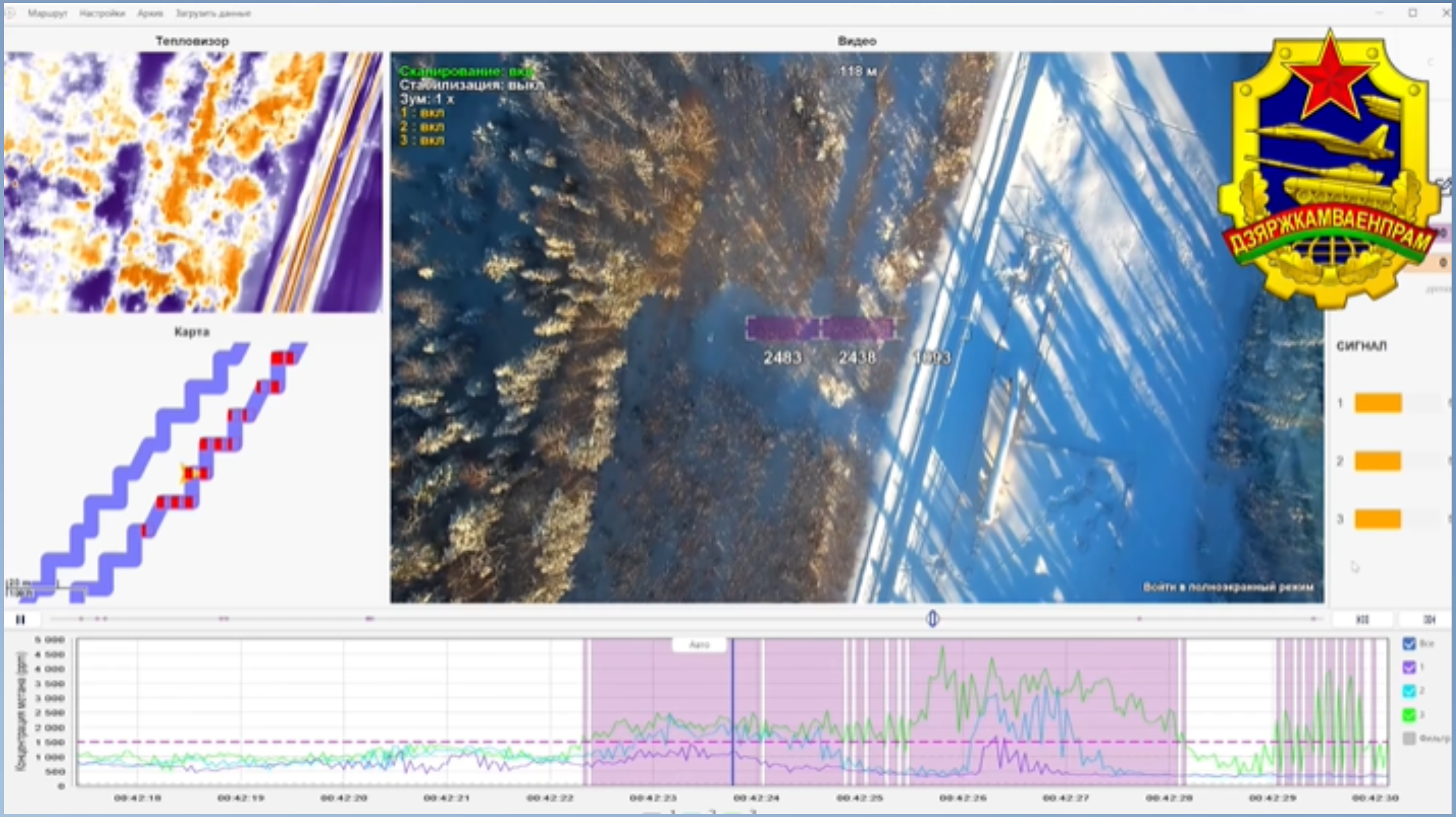Image resolution: width=1456 pixels, height=817 pixels.
Task: Click orange signal indicator 2
Action: [1378, 461]
